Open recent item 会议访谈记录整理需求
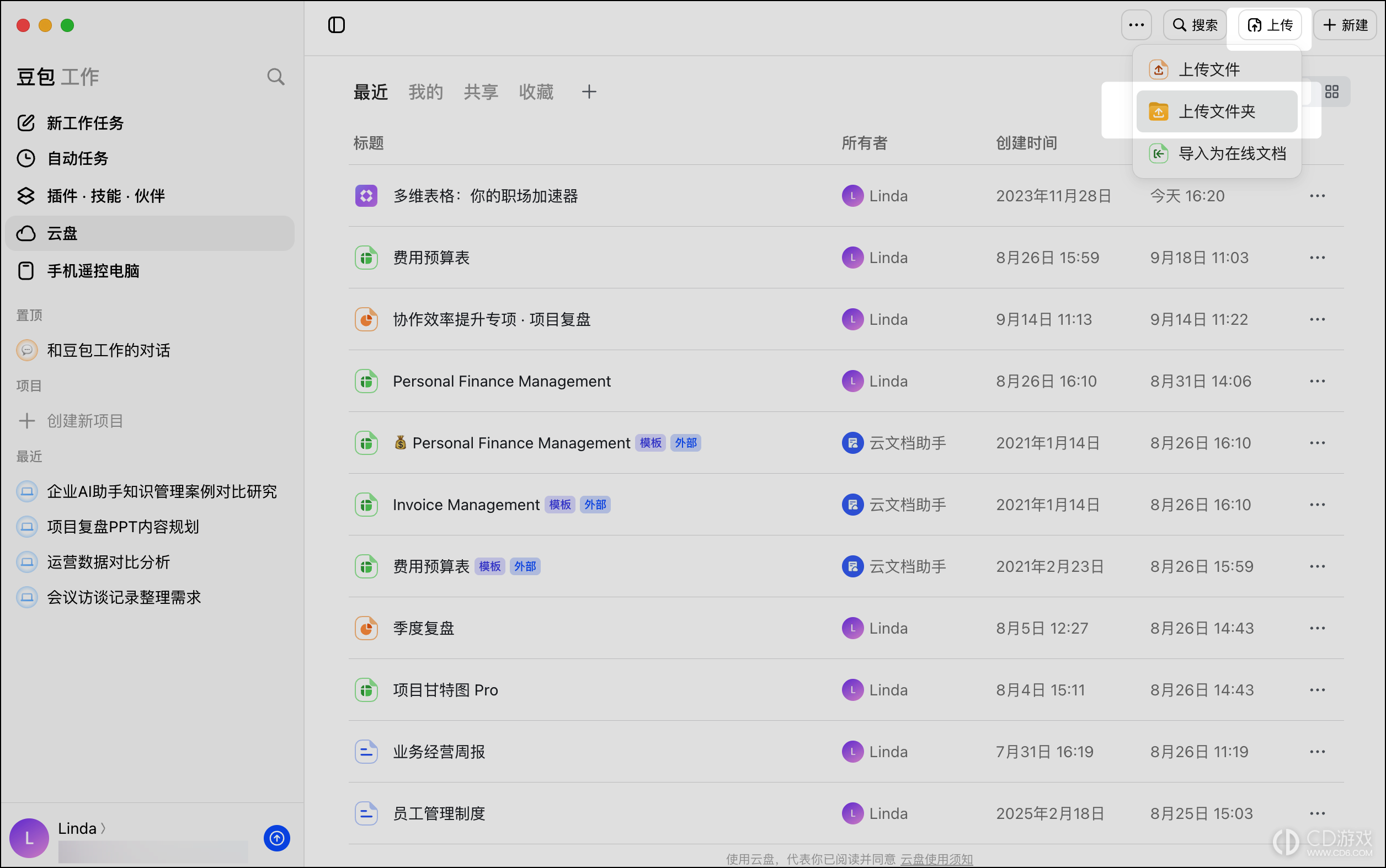The height and width of the screenshot is (868, 1386). (x=150, y=597)
